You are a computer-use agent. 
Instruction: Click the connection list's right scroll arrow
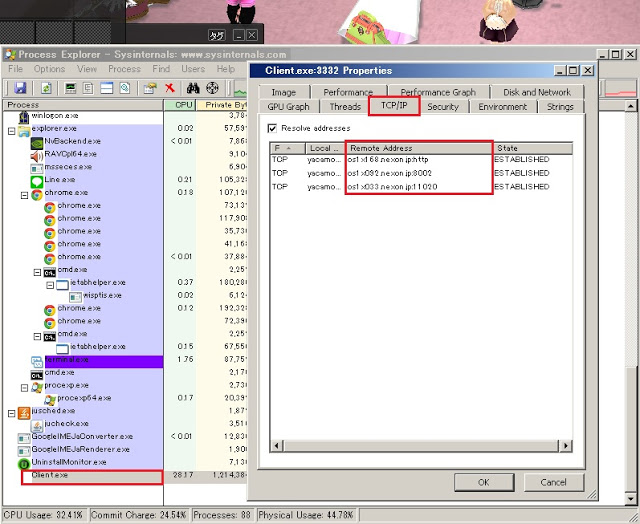[566, 446]
